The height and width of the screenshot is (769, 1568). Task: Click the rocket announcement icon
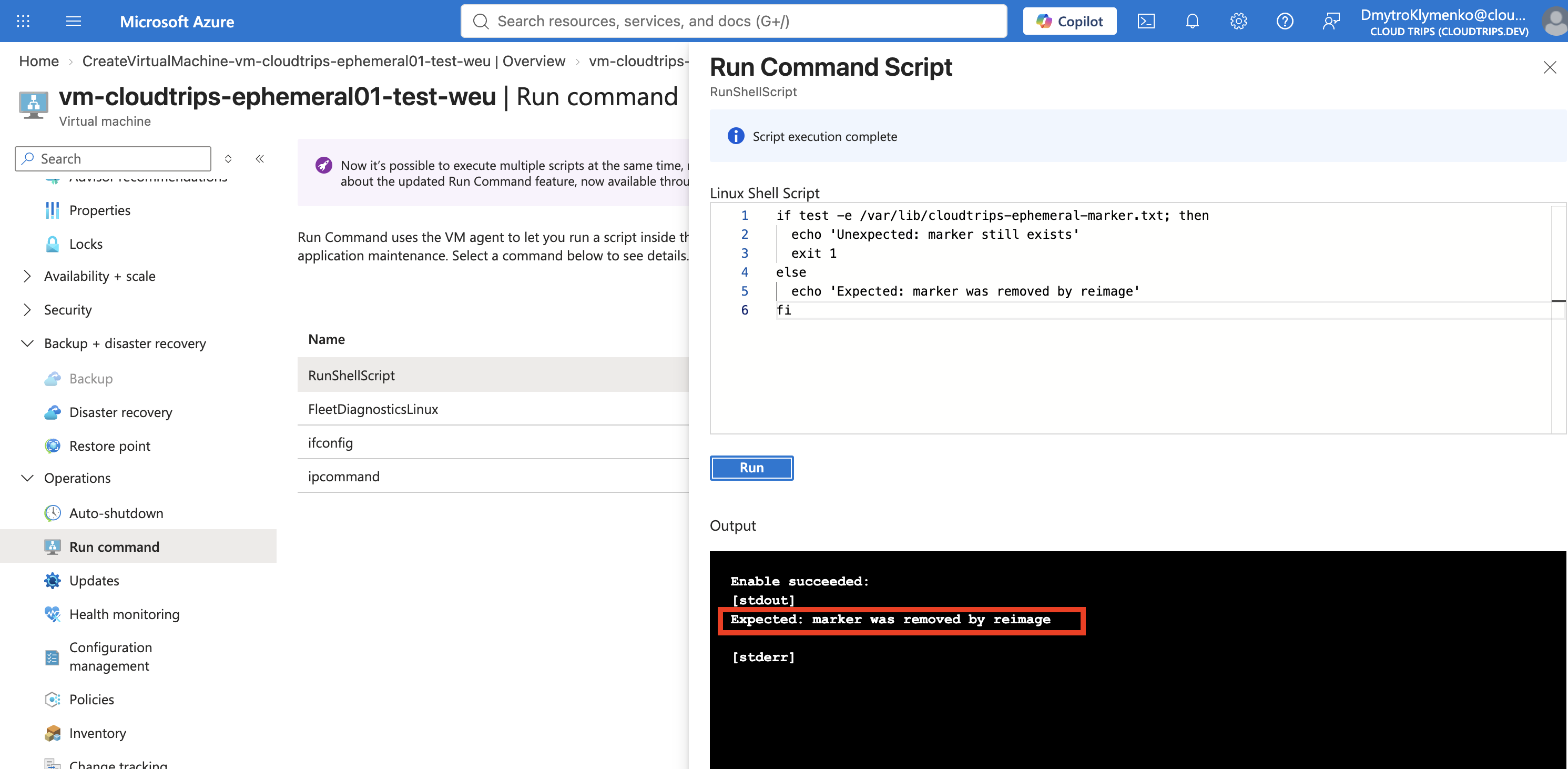coord(323,165)
